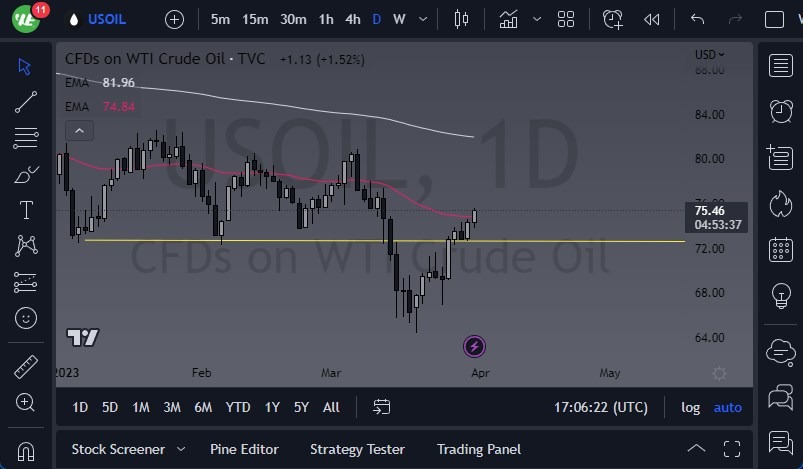803x469 pixels.
Task: Open the Strategy Tester tab
Action: (x=357, y=449)
